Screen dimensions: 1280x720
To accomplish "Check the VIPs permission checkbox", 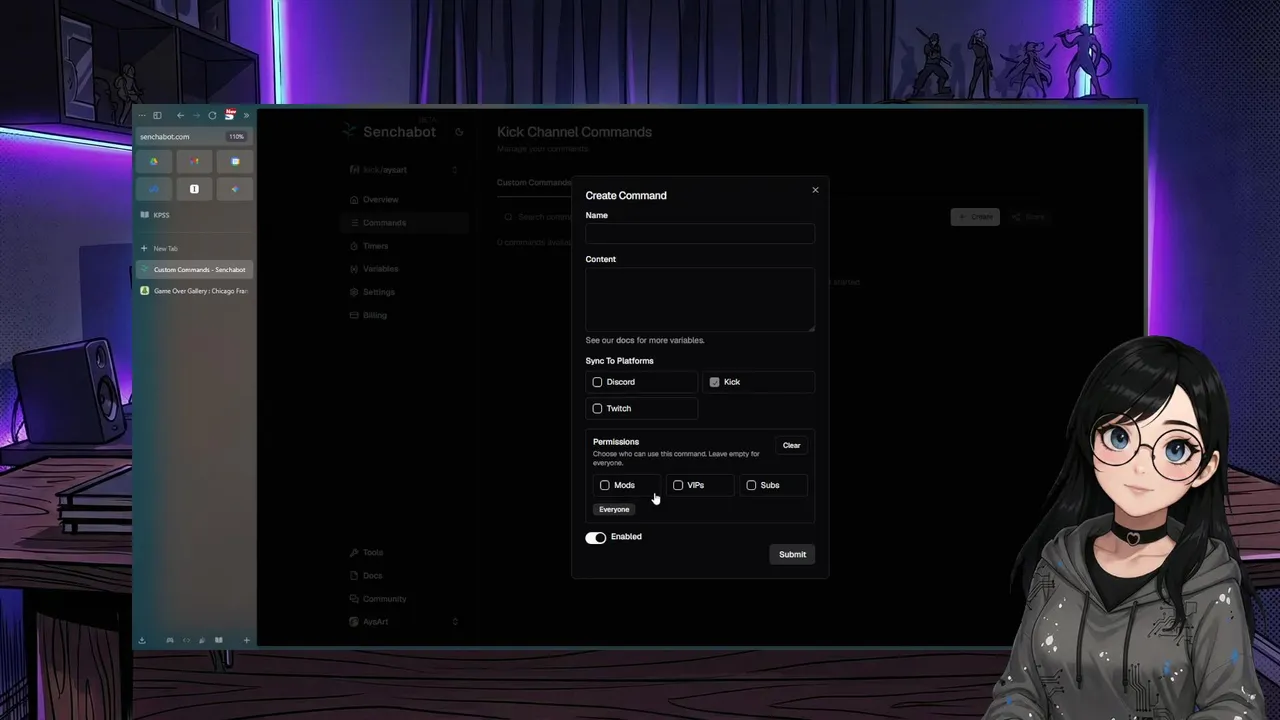I will [x=678, y=485].
